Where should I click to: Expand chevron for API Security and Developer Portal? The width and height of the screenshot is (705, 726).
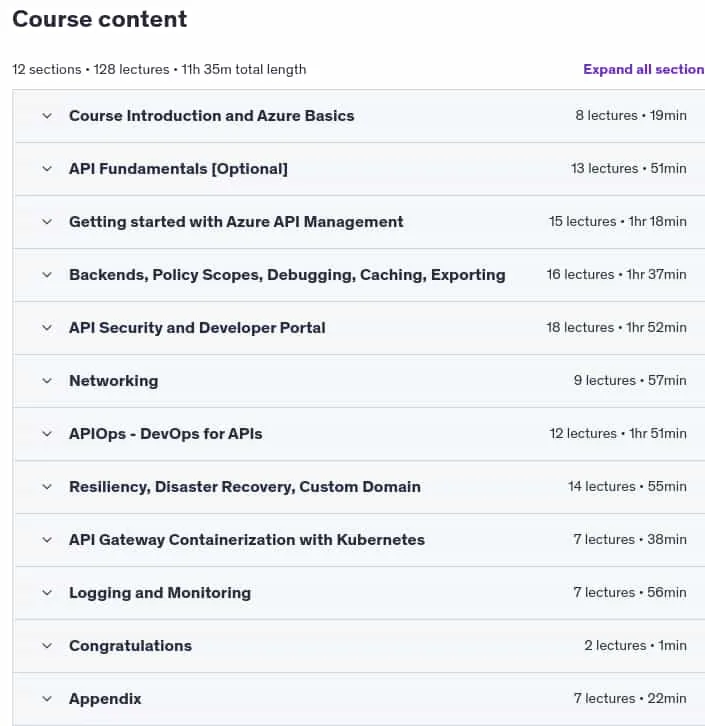click(47, 328)
